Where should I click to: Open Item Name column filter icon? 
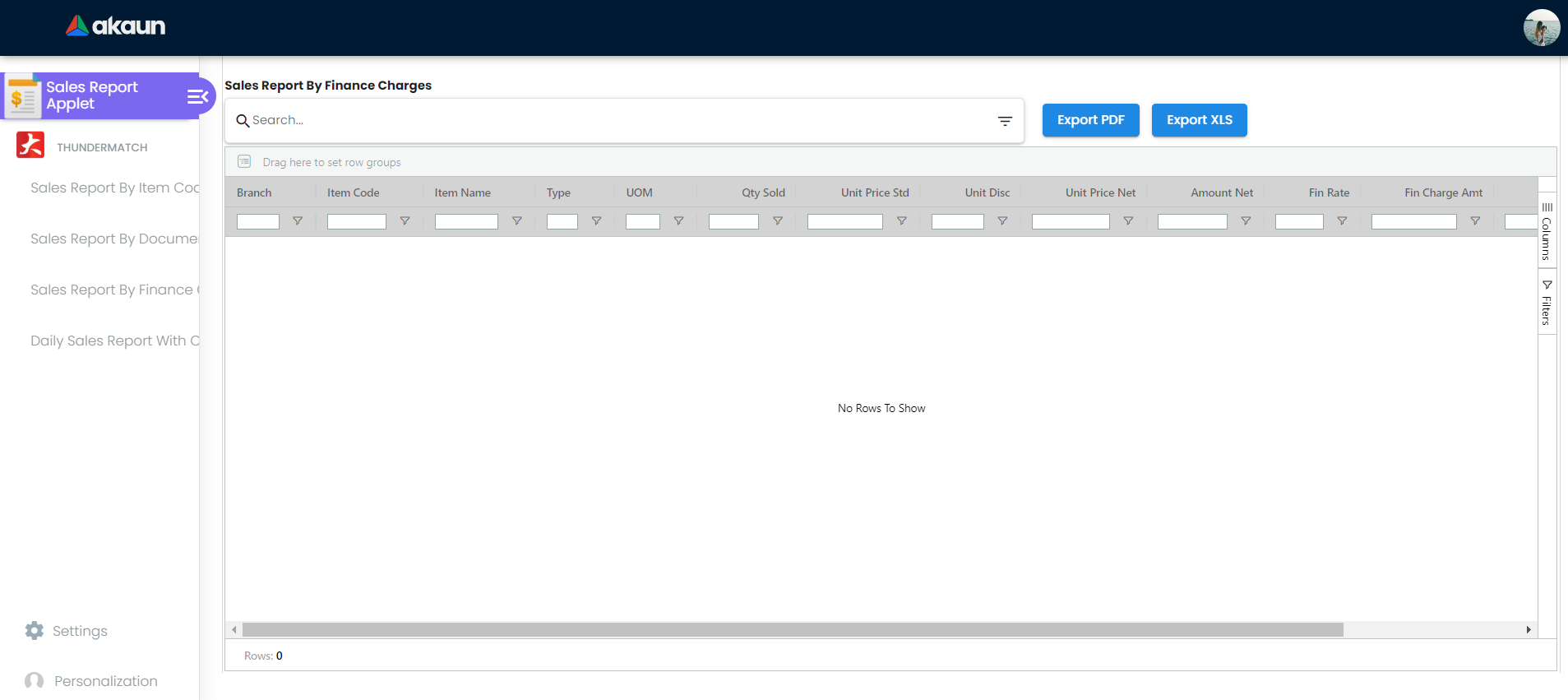[x=517, y=221]
